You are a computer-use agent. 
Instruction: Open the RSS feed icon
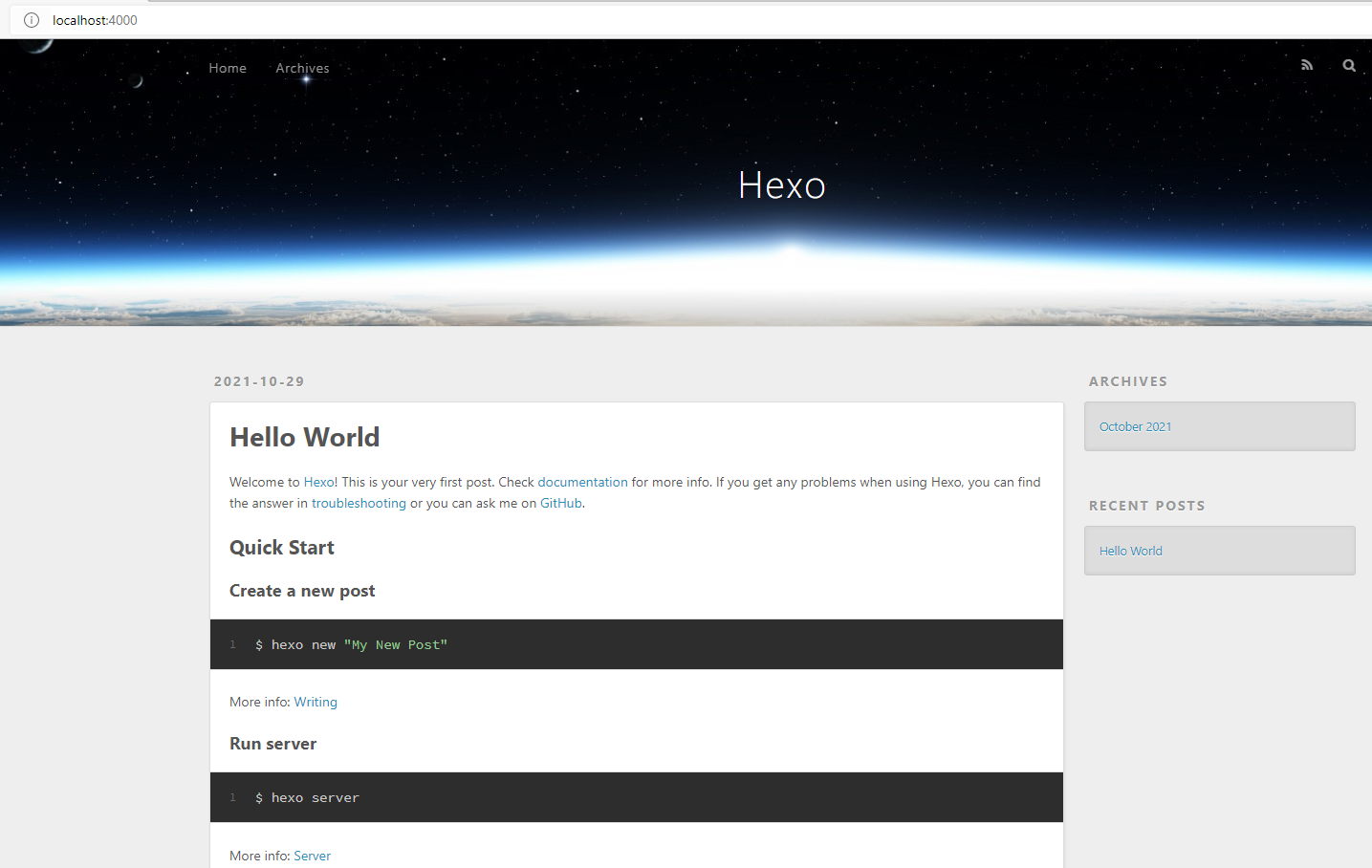[1307, 65]
